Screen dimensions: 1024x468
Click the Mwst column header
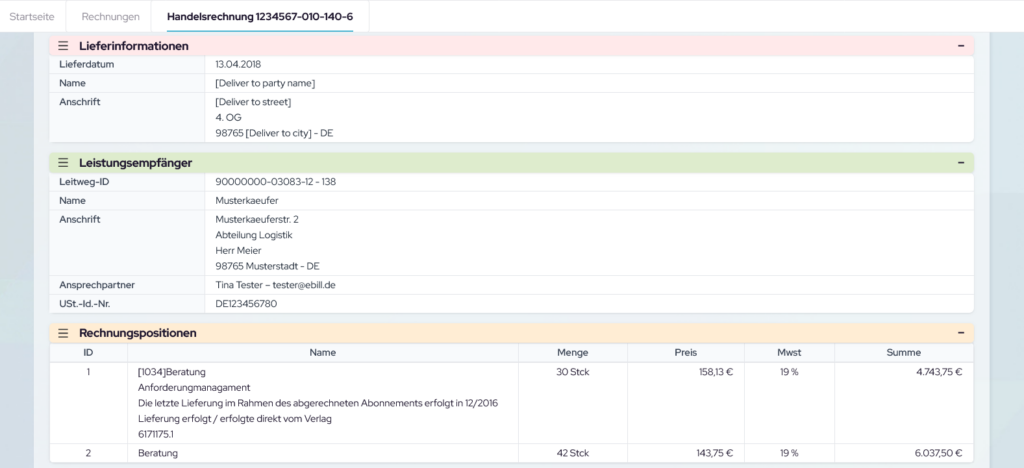[789, 352]
